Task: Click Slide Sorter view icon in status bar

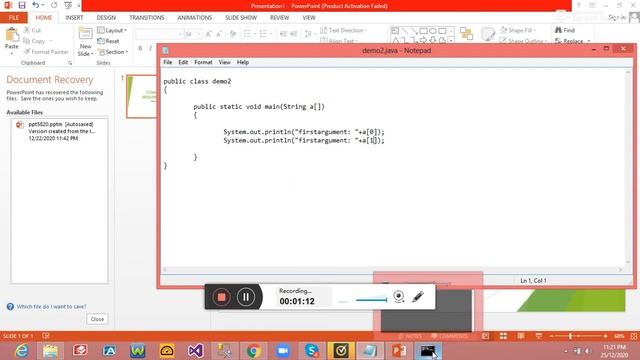Action: 503,336
